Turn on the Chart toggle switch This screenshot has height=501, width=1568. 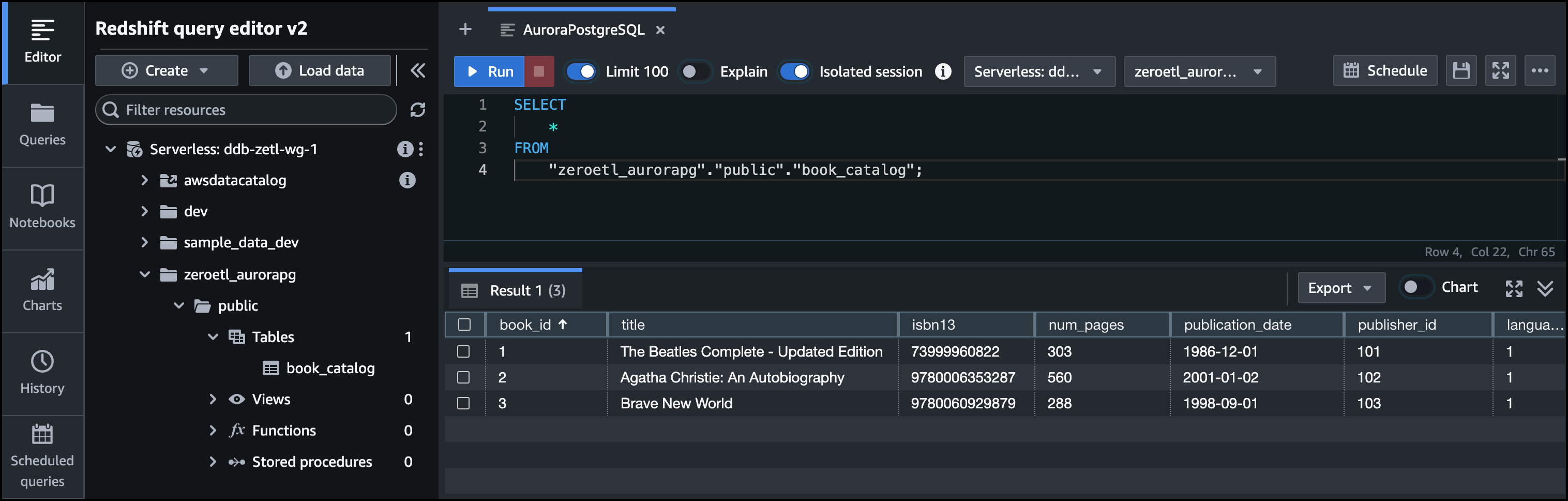coord(1416,287)
